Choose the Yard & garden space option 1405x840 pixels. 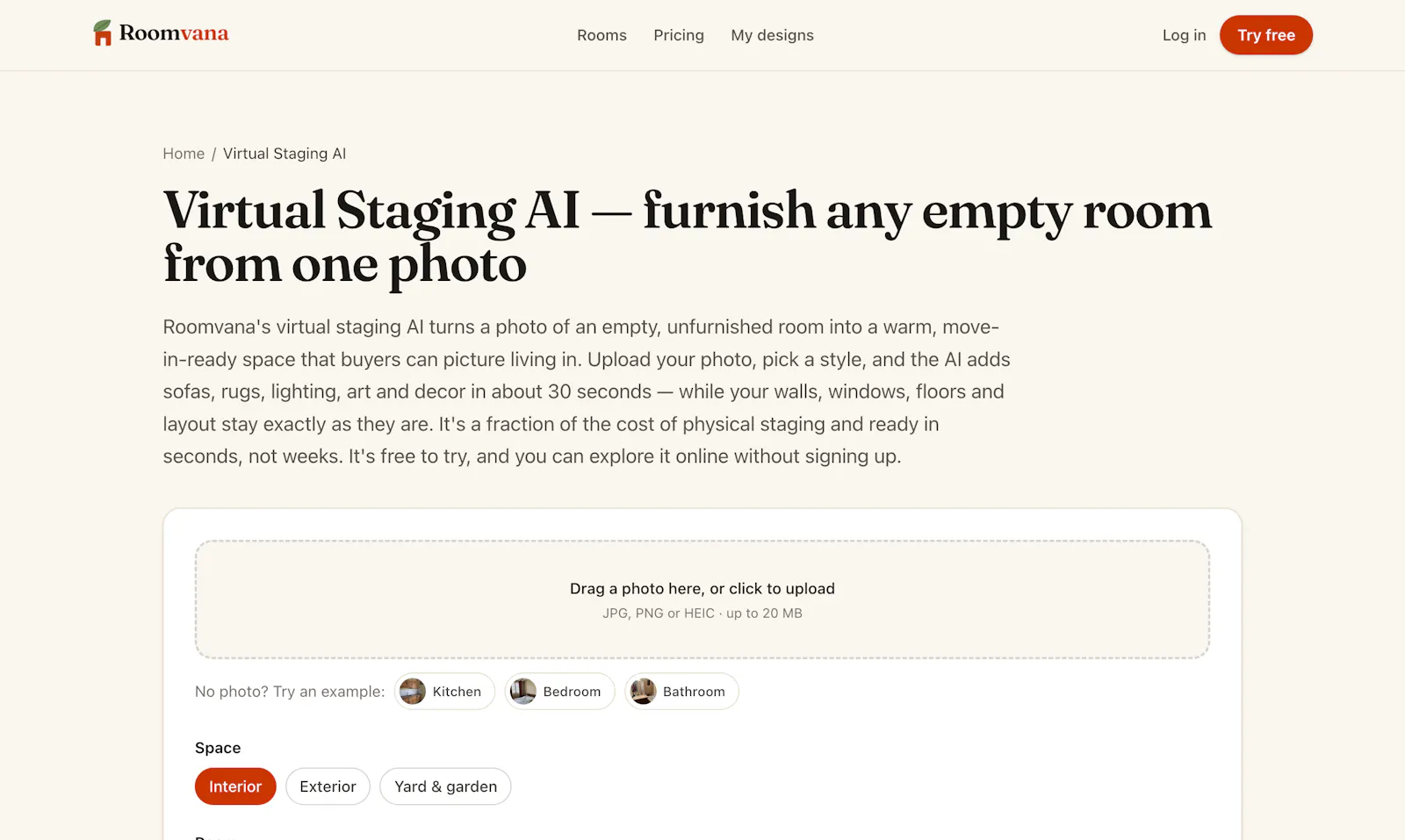tap(445, 786)
